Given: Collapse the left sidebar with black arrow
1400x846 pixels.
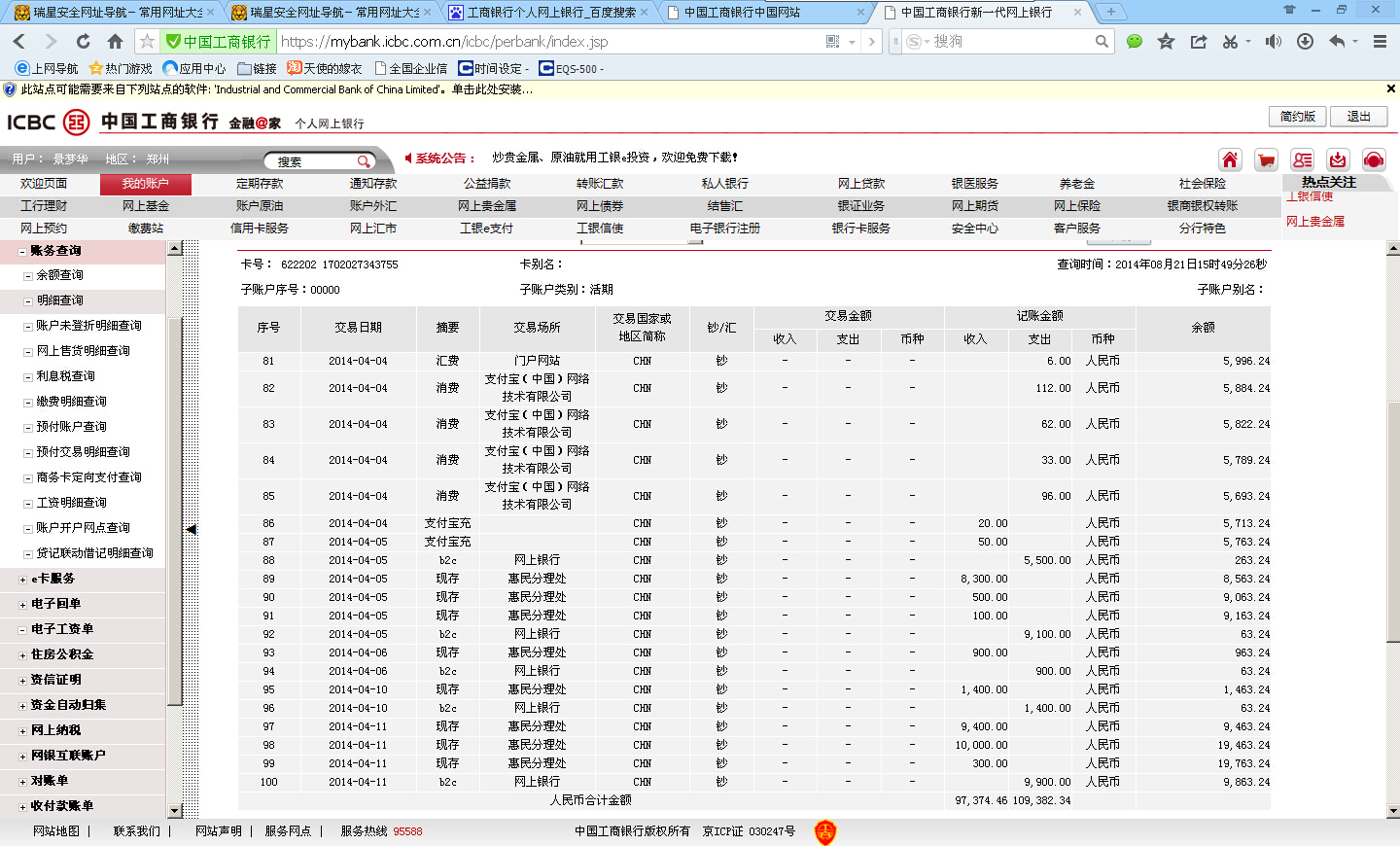Looking at the screenshot, I should (192, 530).
